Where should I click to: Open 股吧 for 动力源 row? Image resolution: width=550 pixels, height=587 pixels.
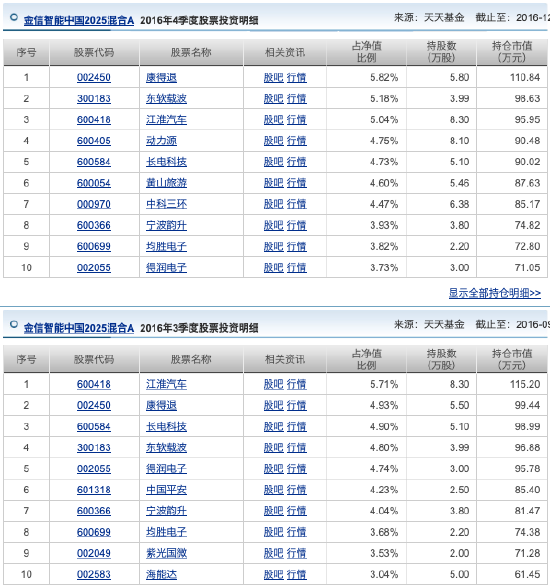click(x=274, y=141)
